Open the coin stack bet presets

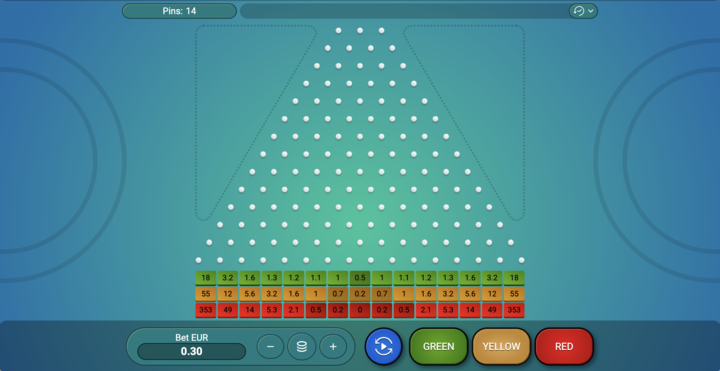pyautogui.click(x=302, y=346)
